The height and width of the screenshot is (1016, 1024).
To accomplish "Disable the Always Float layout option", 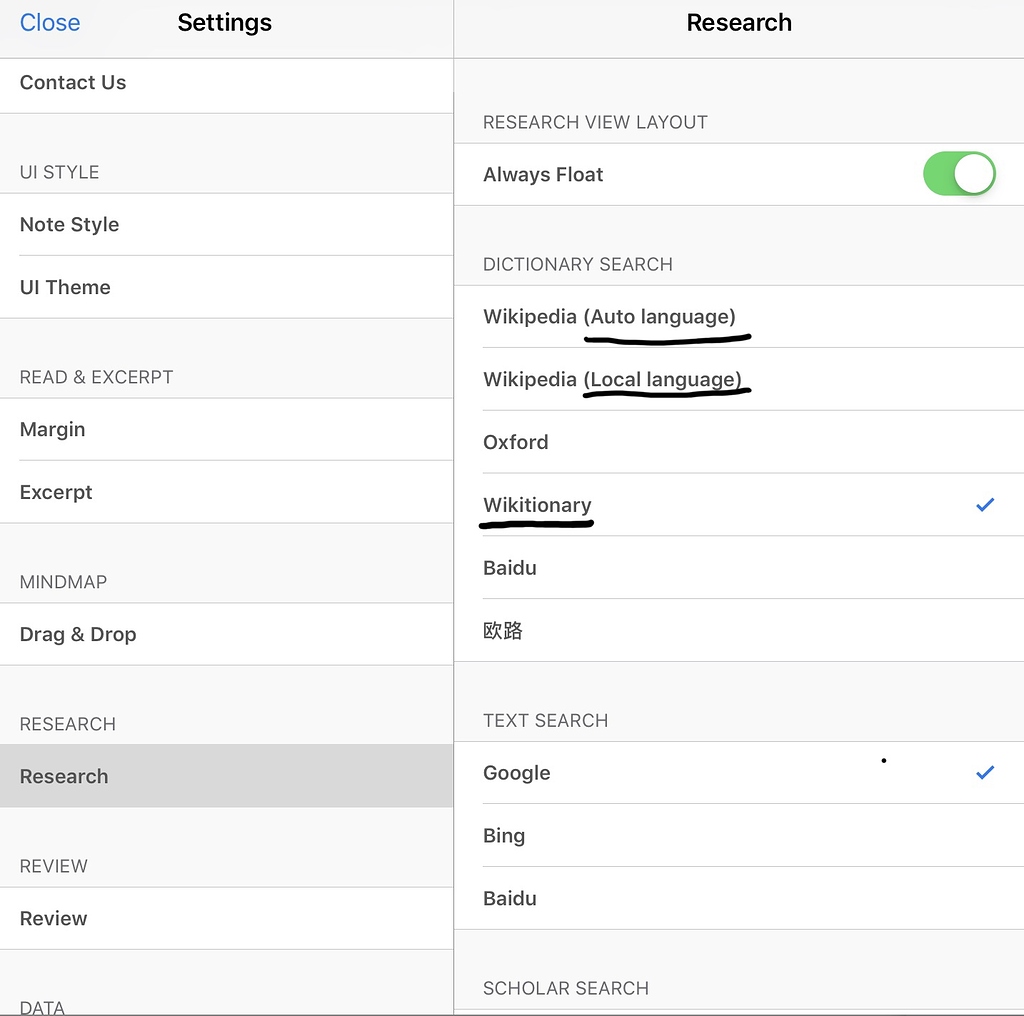I will tap(959, 173).
